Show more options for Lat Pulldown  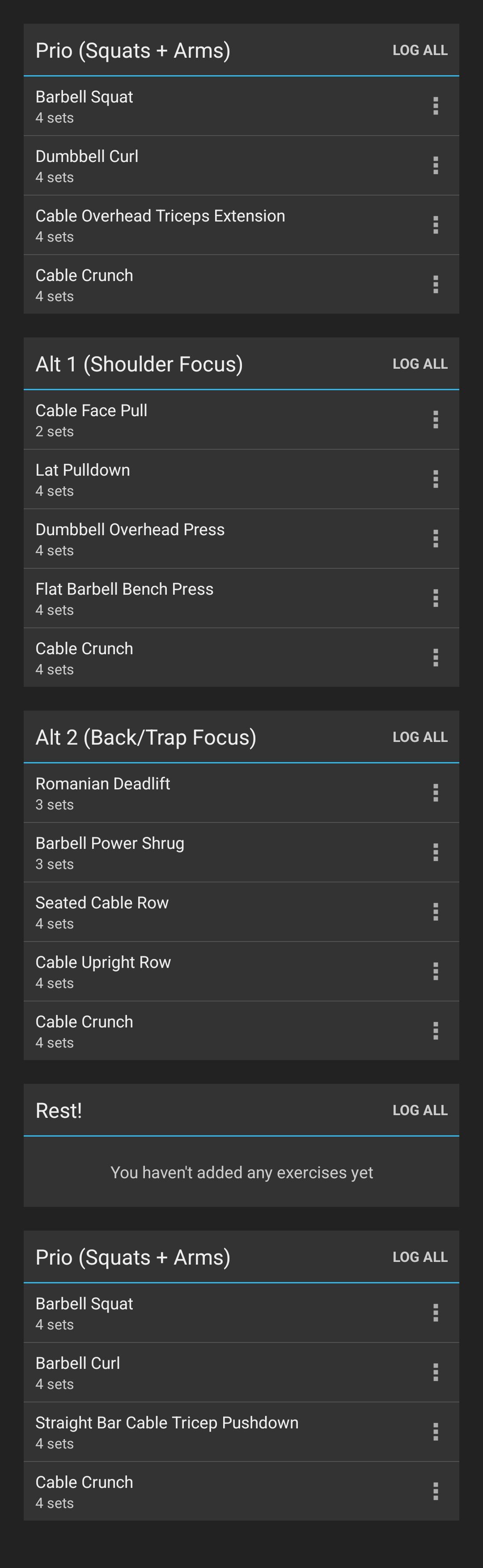pos(436,479)
